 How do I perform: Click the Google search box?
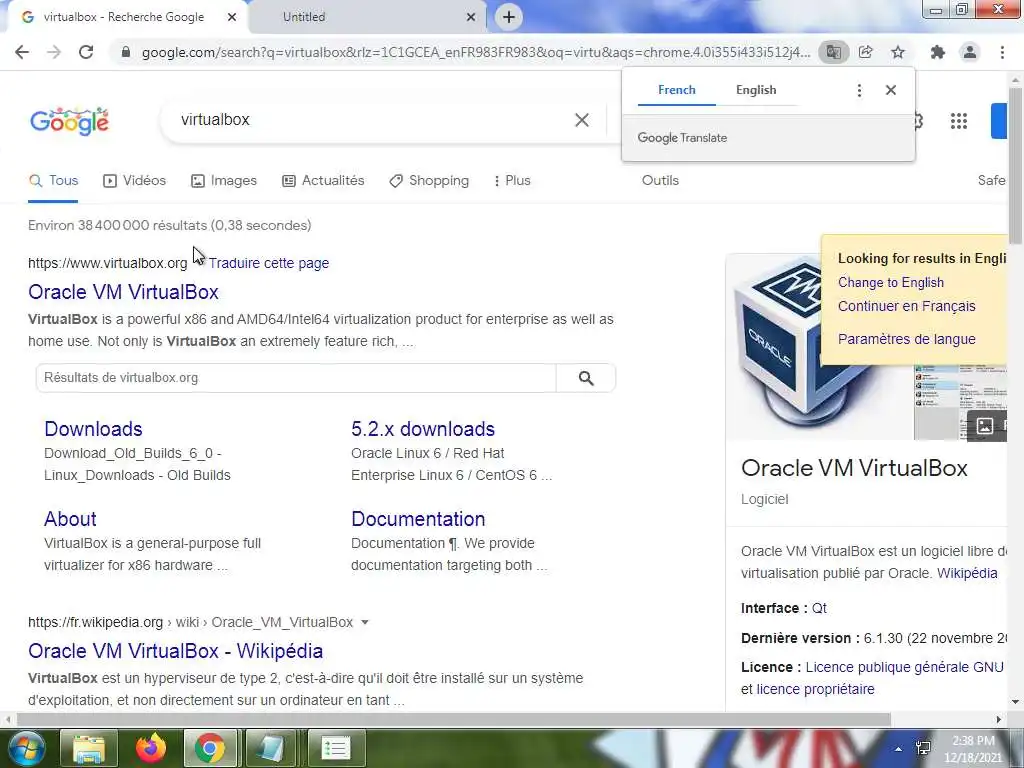point(372,120)
